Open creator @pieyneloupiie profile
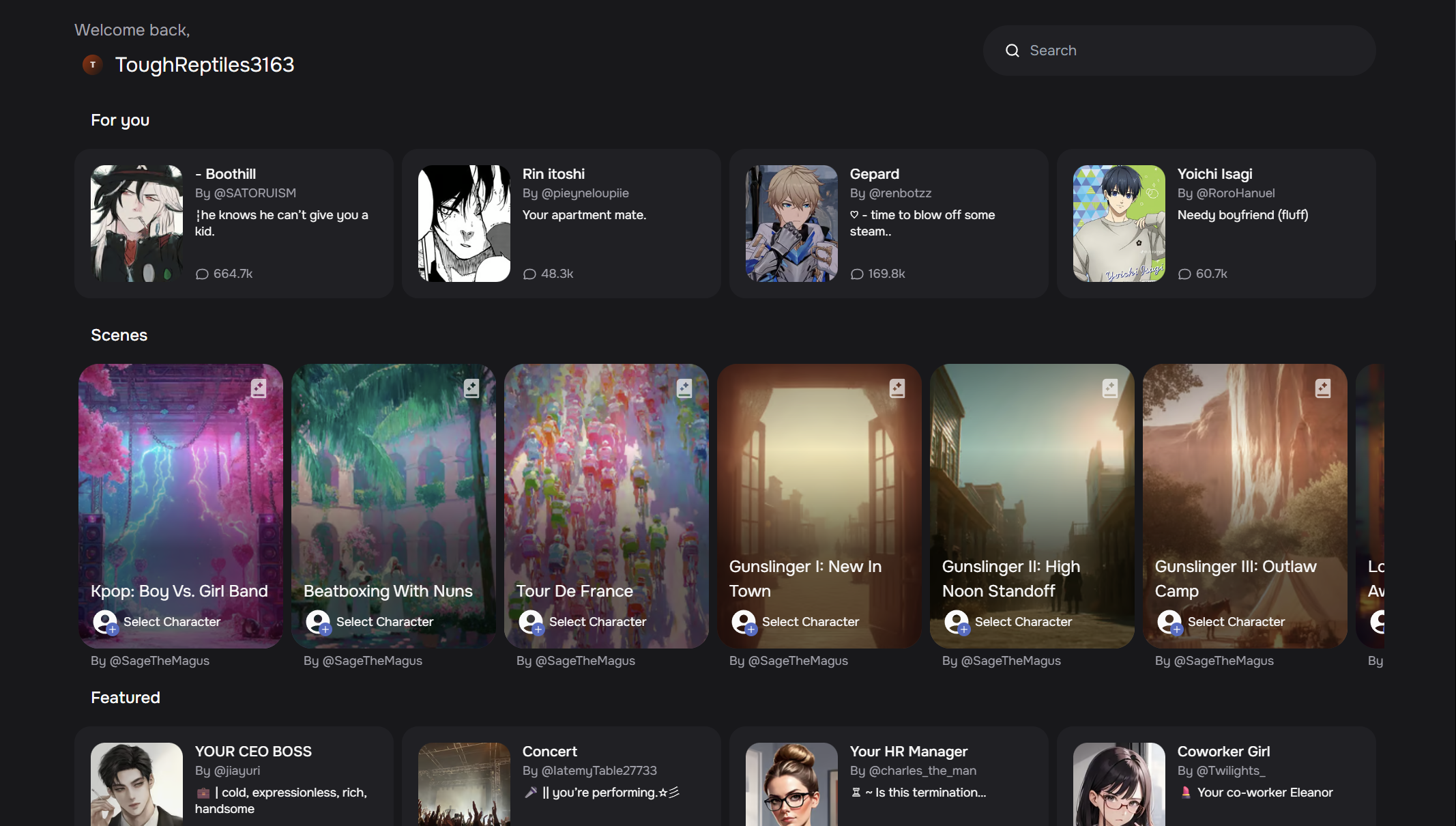The image size is (1456, 826). [585, 193]
